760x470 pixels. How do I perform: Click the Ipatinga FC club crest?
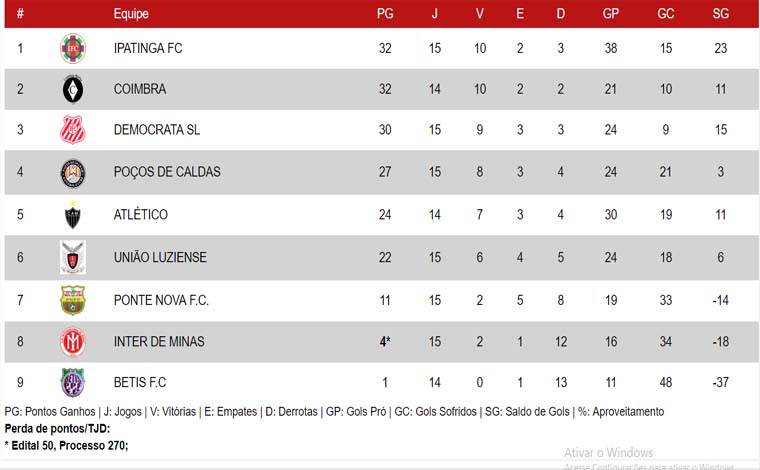click(x=73, y=48)
